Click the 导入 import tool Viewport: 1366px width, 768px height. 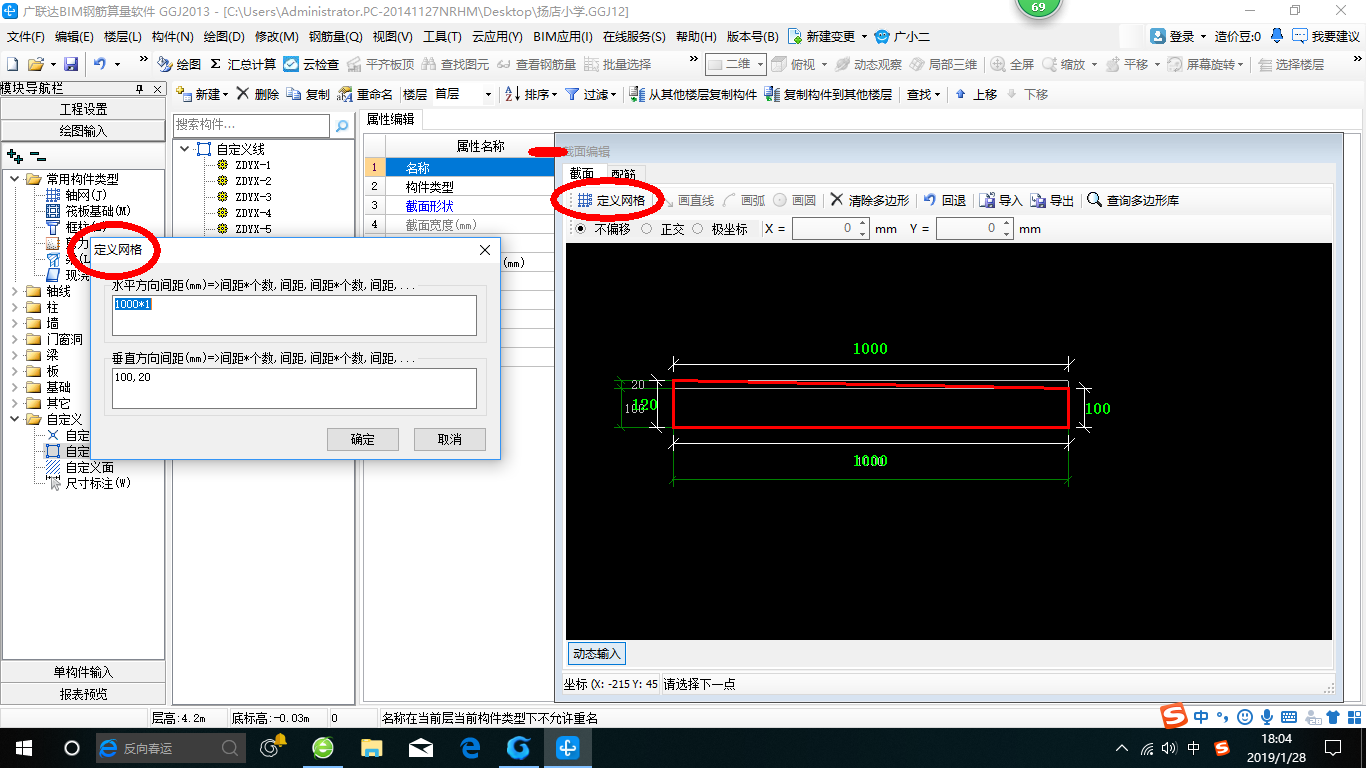coord(1000,200)
